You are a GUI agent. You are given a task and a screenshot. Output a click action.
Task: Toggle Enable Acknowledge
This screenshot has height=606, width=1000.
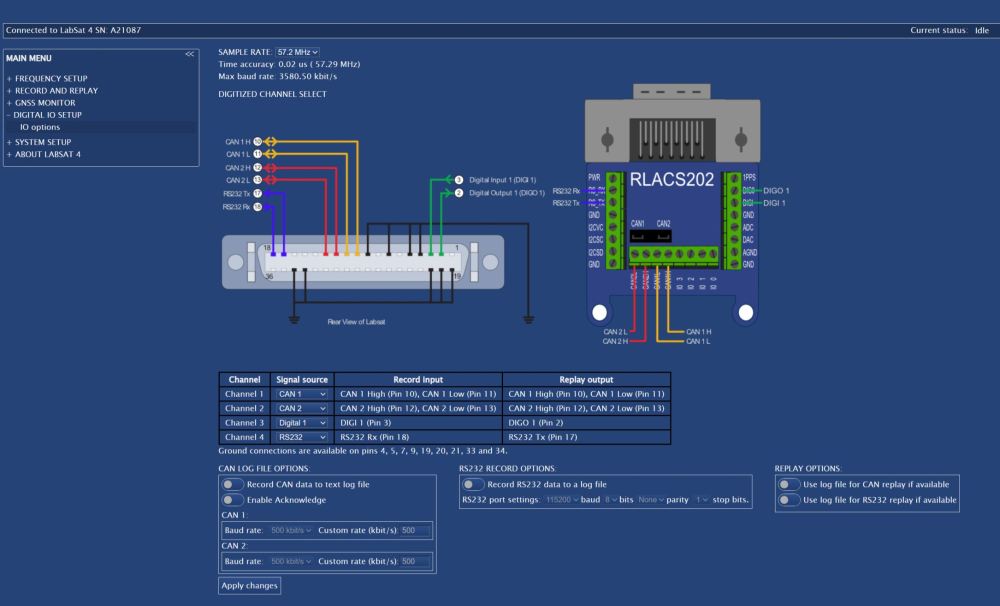point(232,500)
